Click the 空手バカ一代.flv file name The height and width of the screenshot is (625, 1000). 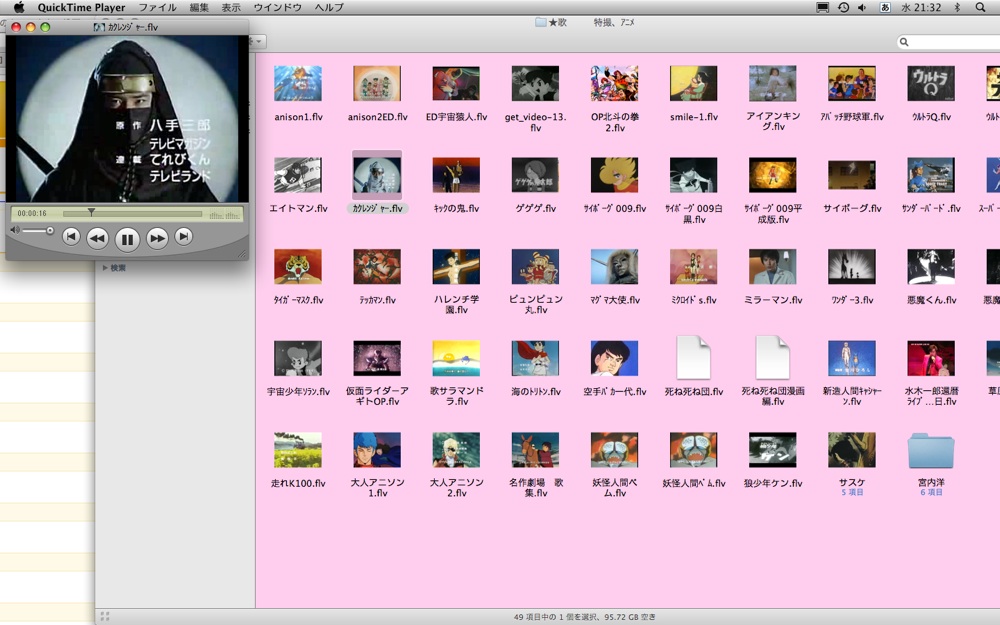[615, 392]
